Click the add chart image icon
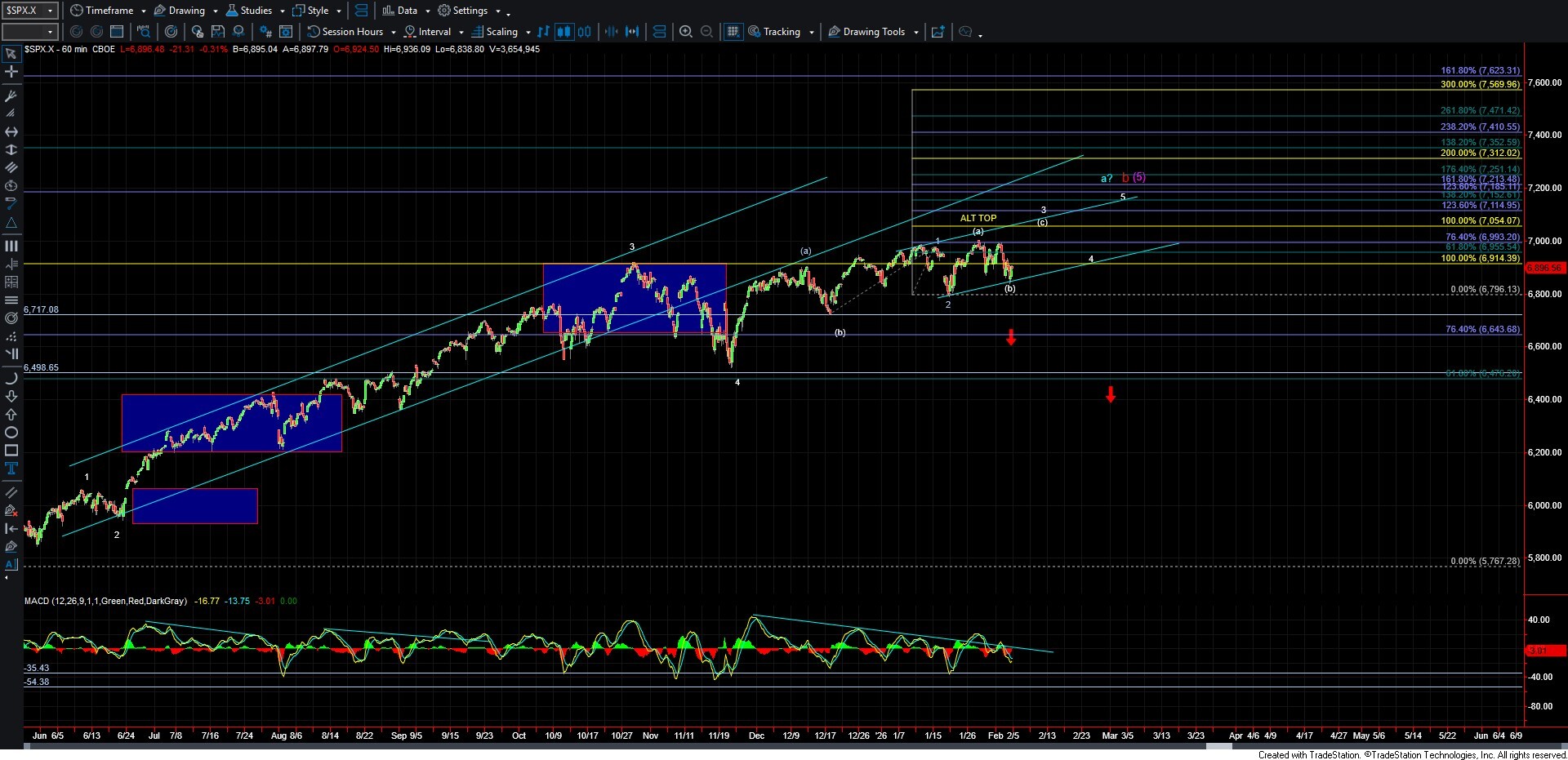This screenshot has width=1568, height=760. 938,32
